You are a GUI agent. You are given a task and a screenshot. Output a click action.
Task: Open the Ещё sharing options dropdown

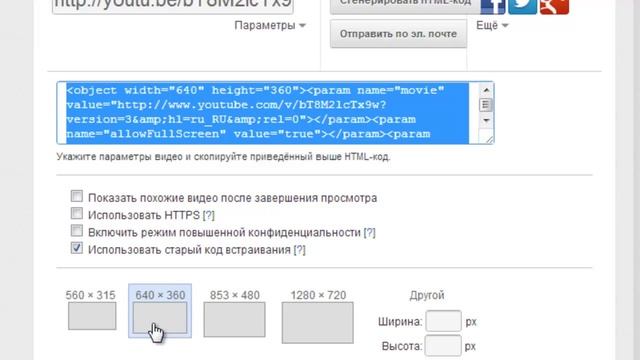tap(492, 25)
